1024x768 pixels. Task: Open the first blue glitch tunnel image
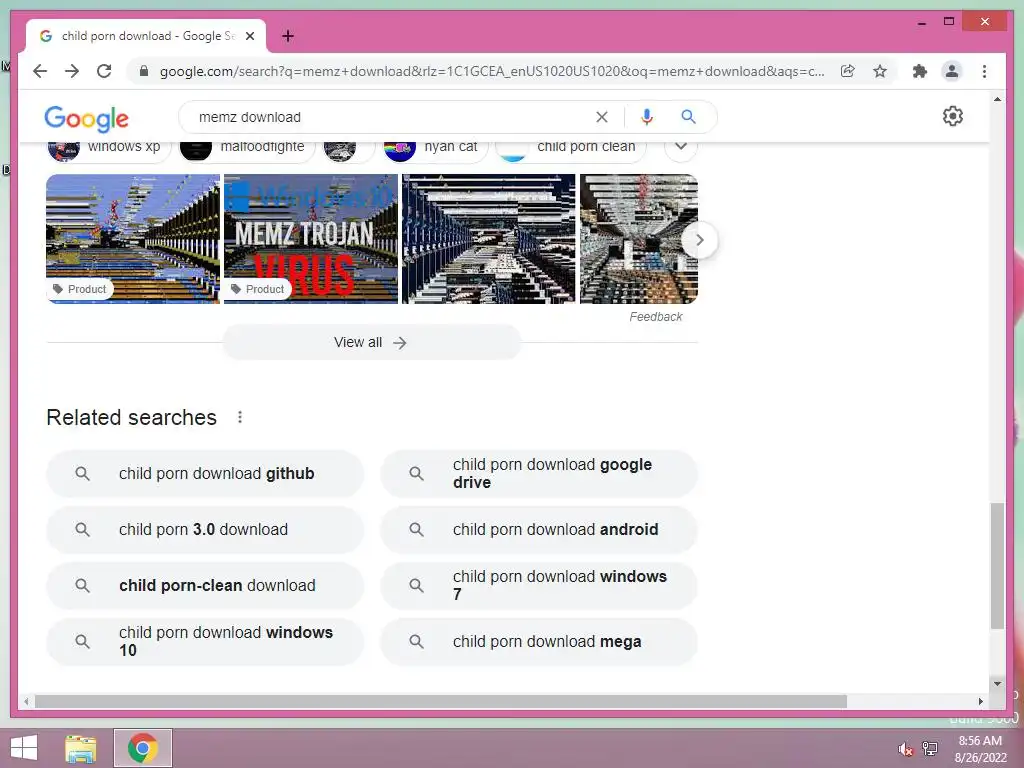(x=133, y=238)
